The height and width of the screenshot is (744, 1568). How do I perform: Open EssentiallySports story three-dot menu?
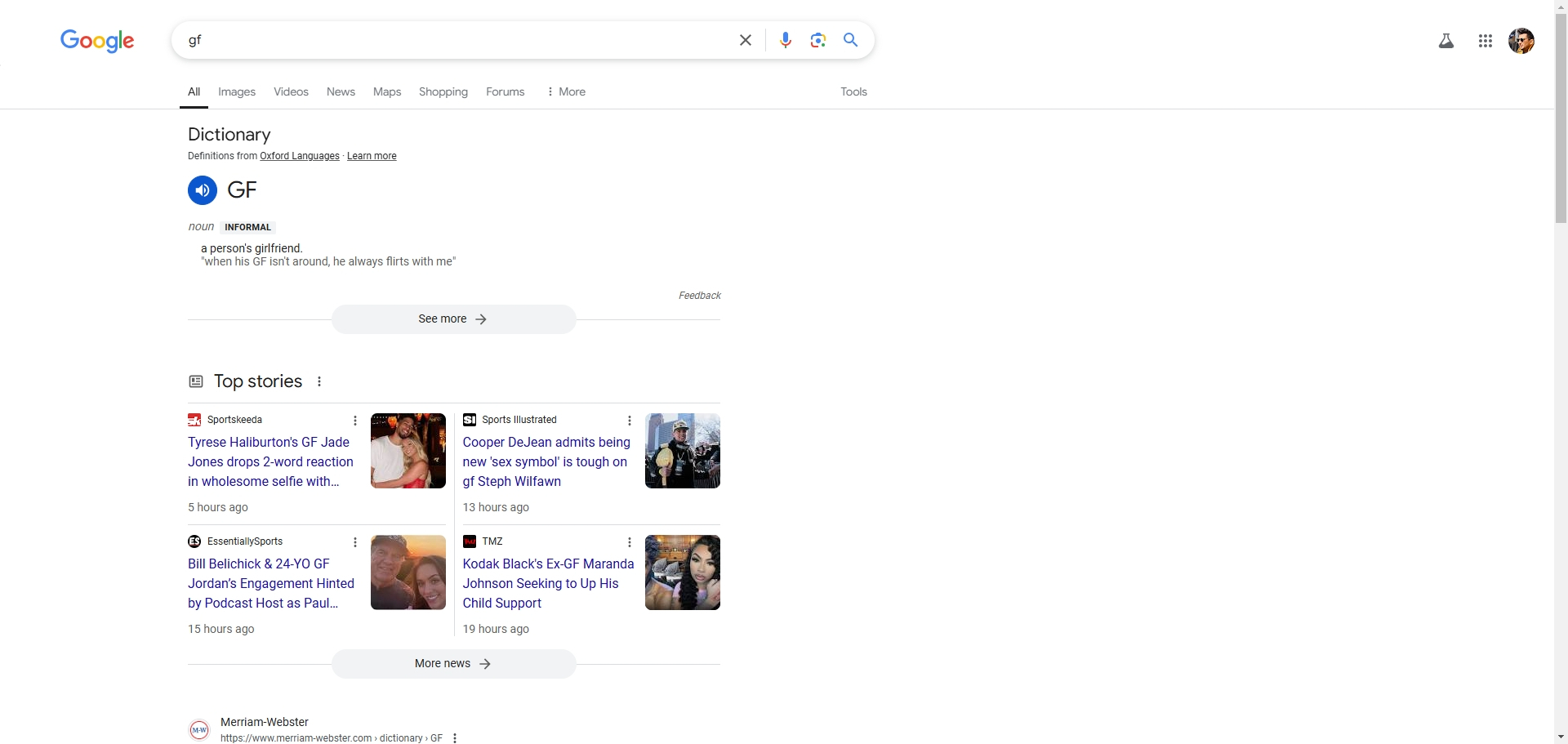[355, 542]
